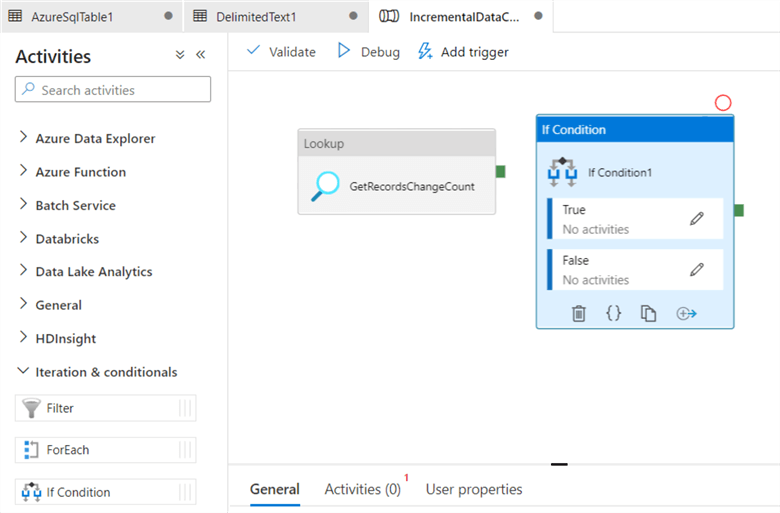The height and width of the screenshot is (513, 780).
Task: Click the add output arrow icon on If Condition
Action: coord(686,313)
